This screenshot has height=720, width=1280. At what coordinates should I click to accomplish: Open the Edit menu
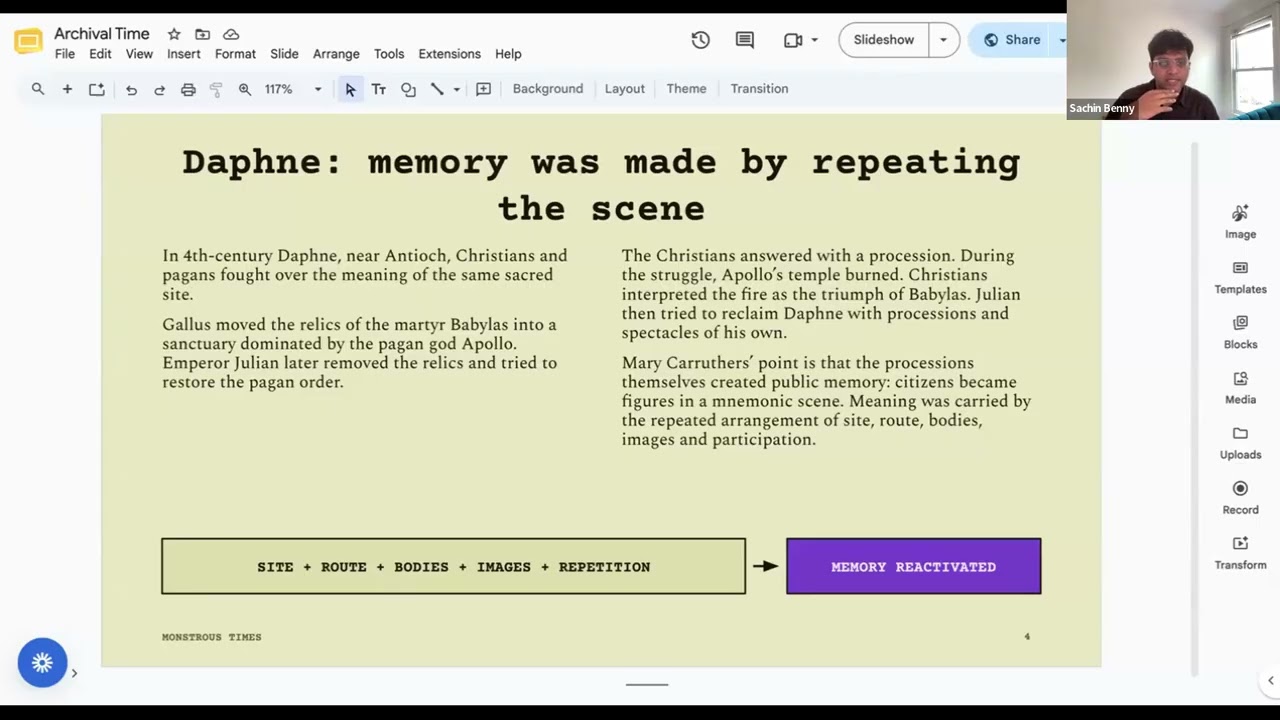pyautogui.click(x=100, y=54)
